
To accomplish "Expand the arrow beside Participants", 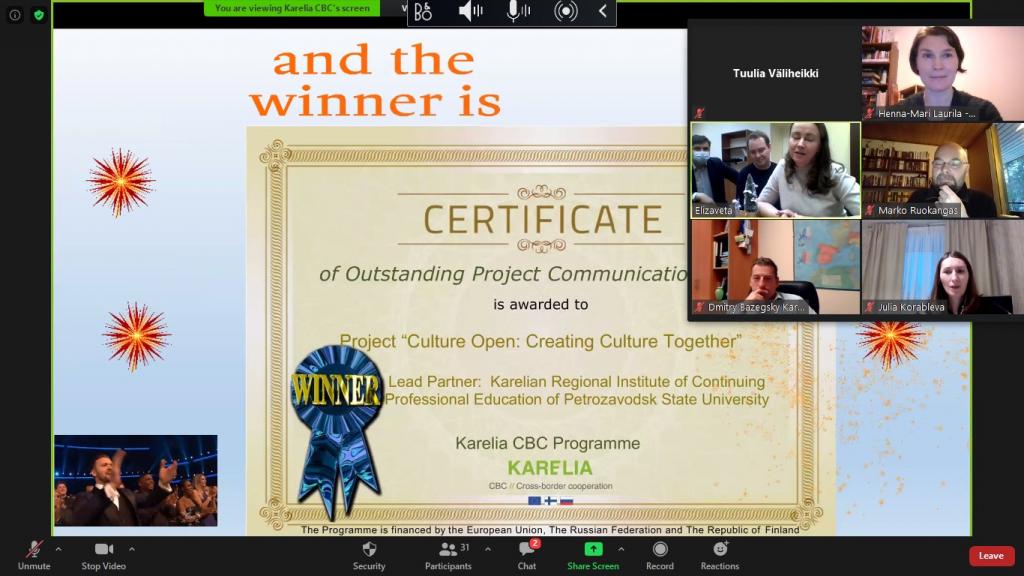I will (488, 549).
